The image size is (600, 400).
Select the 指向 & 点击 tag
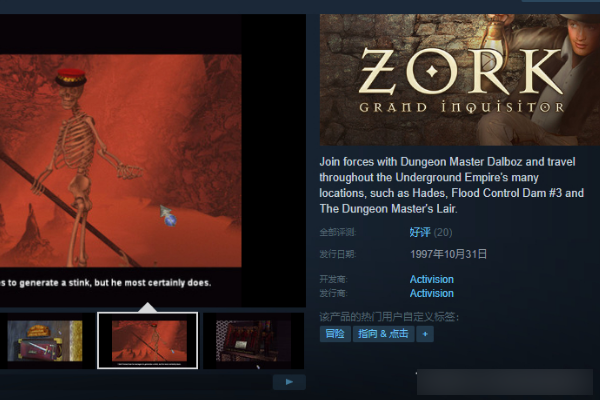(x=383, y=334)
